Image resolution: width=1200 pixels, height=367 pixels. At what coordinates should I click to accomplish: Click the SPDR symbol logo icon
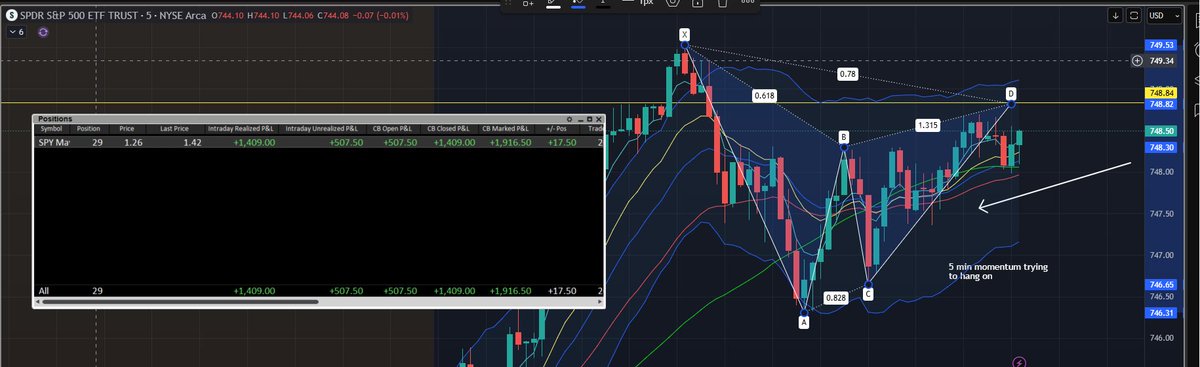(x=11, y=16)
